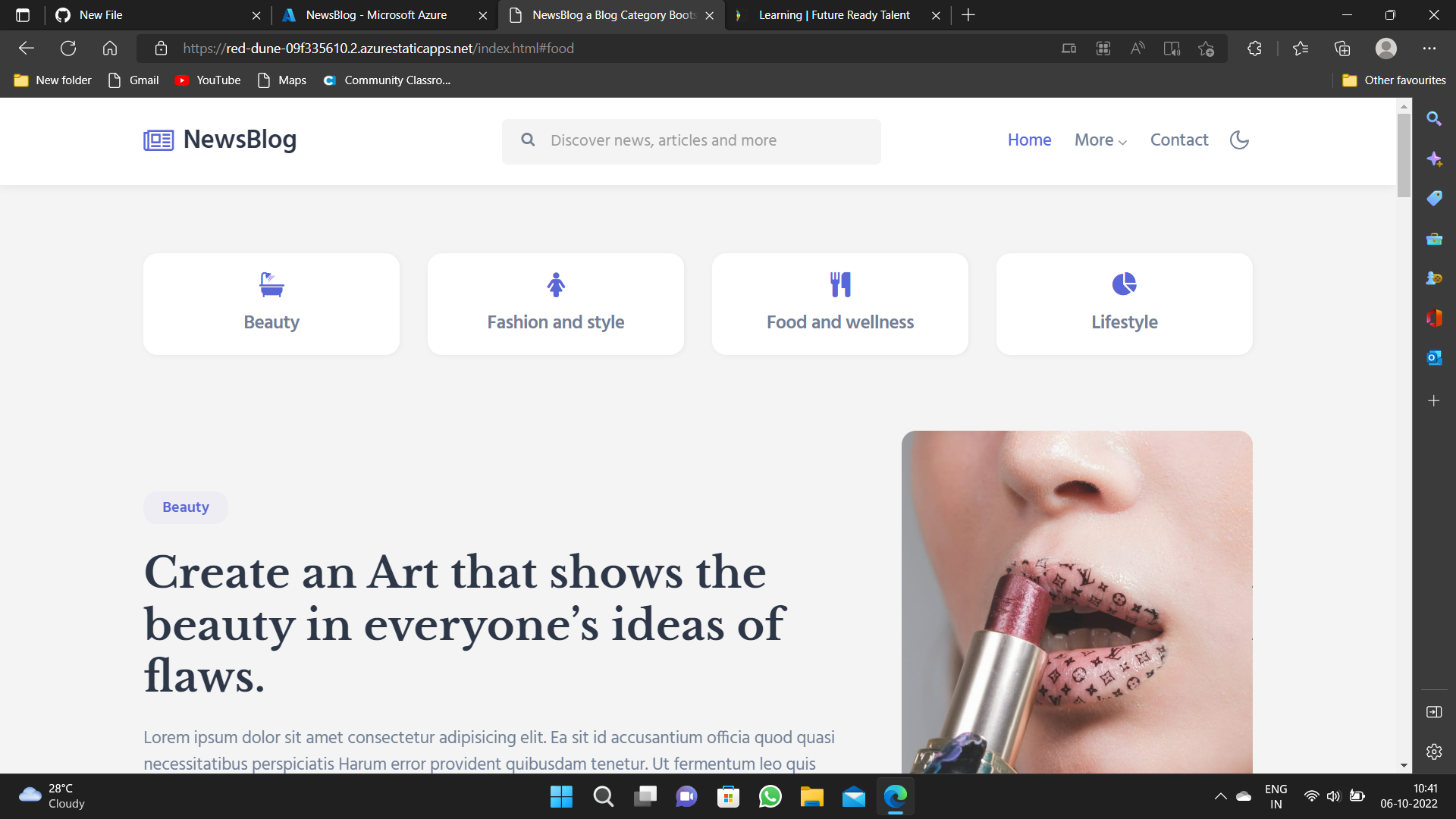Click the Fashion and style person icon

[x=555, y=284]
